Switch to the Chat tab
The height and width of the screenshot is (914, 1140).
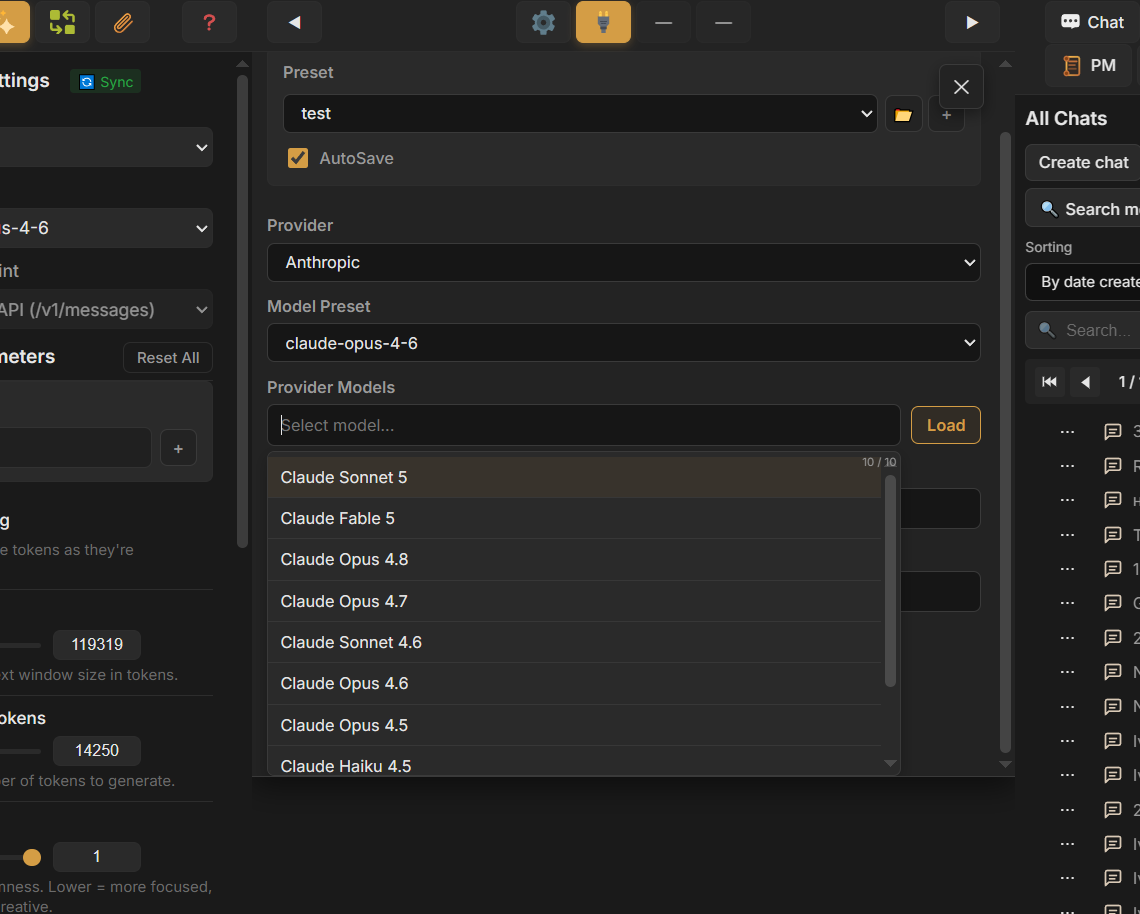pos(1093,23)
